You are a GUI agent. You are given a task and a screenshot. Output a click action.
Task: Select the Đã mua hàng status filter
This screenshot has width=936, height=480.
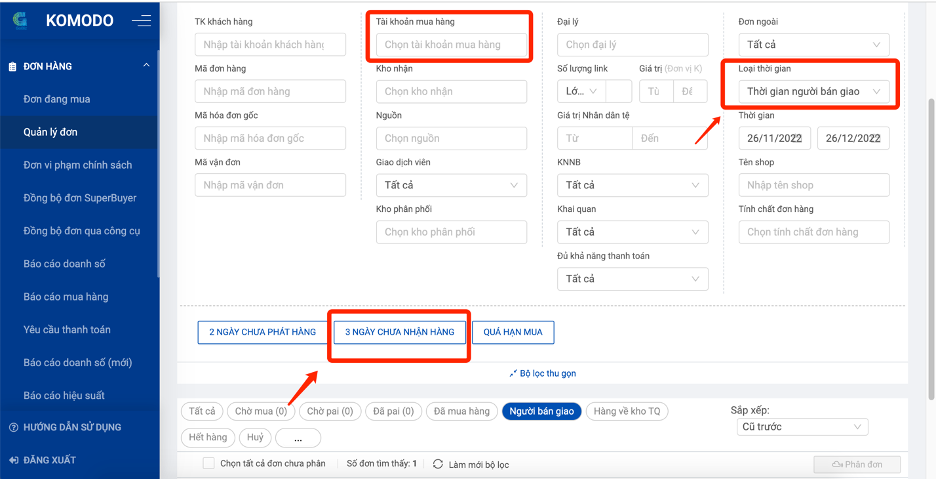click(x=461, y=411)
